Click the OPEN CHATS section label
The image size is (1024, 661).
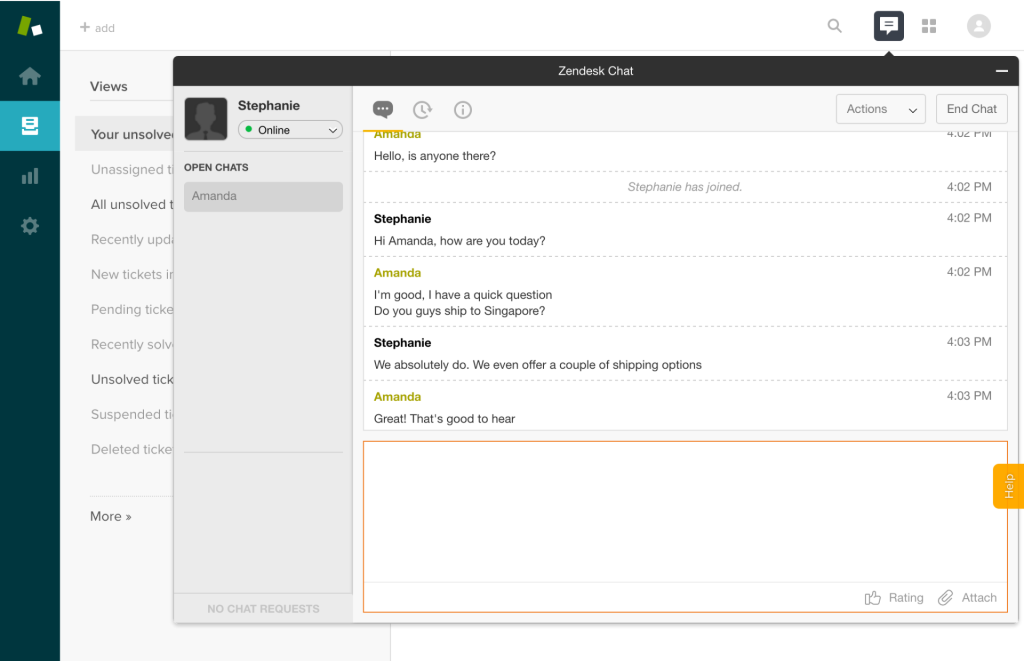(216, 167)
